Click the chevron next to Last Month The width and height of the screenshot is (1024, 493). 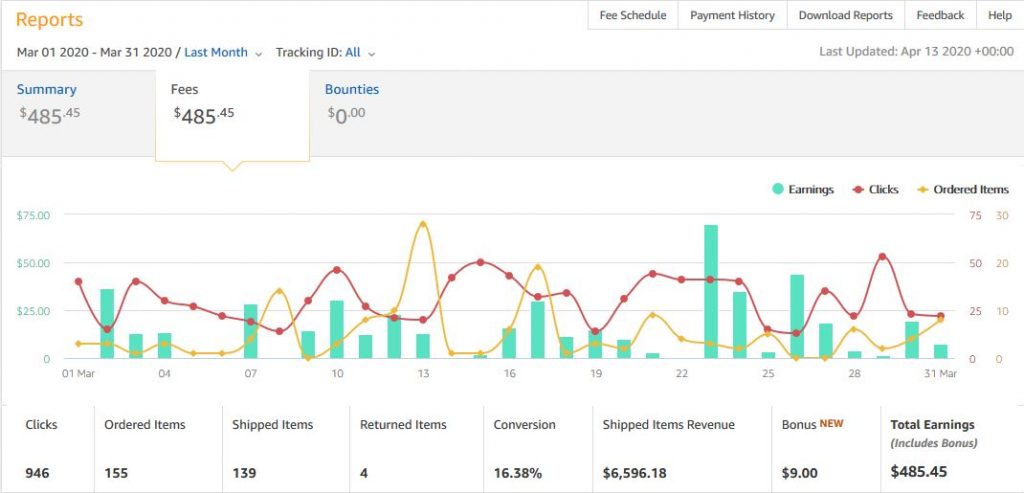tap(259, 53)
